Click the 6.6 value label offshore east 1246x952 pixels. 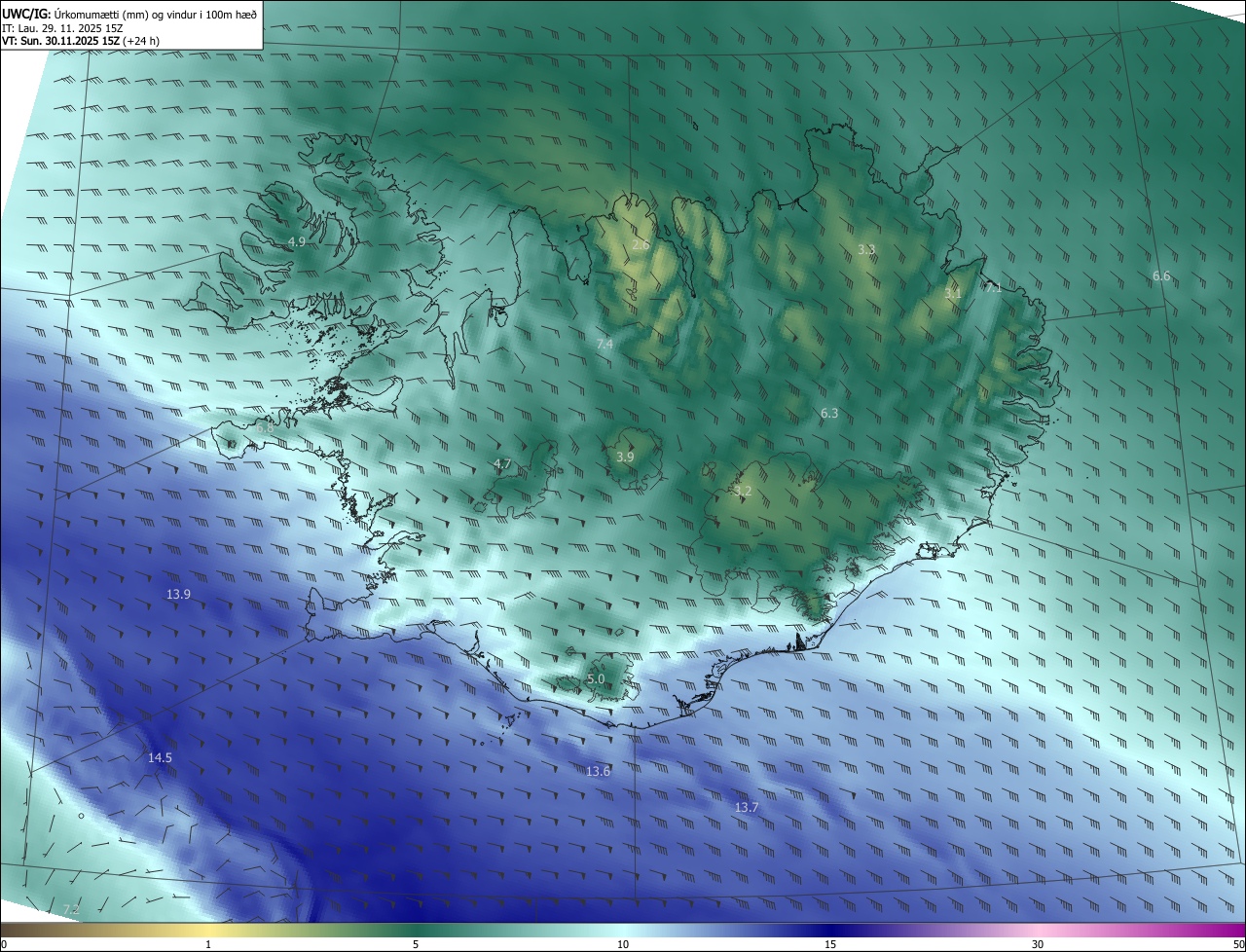1161,276
